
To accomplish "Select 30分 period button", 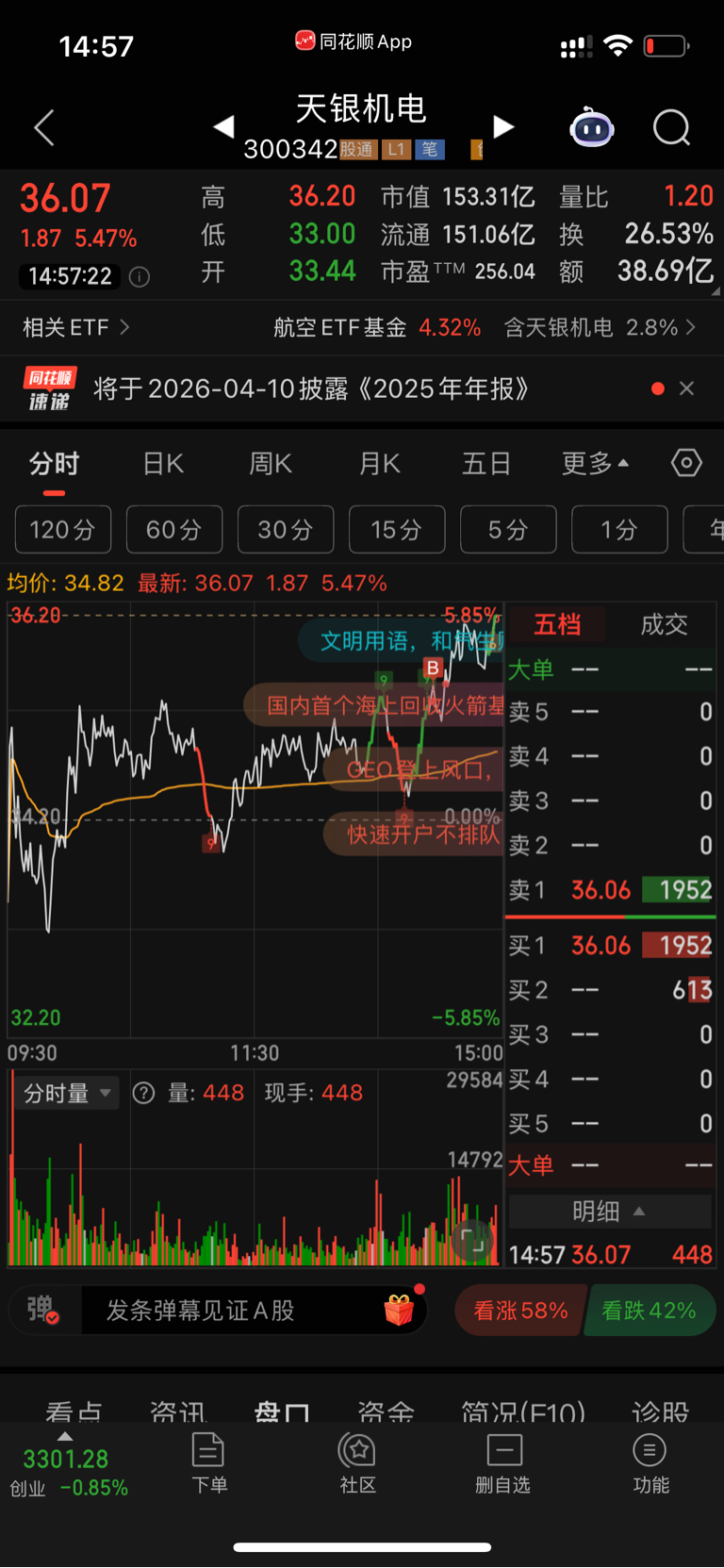I will point(286,529).
